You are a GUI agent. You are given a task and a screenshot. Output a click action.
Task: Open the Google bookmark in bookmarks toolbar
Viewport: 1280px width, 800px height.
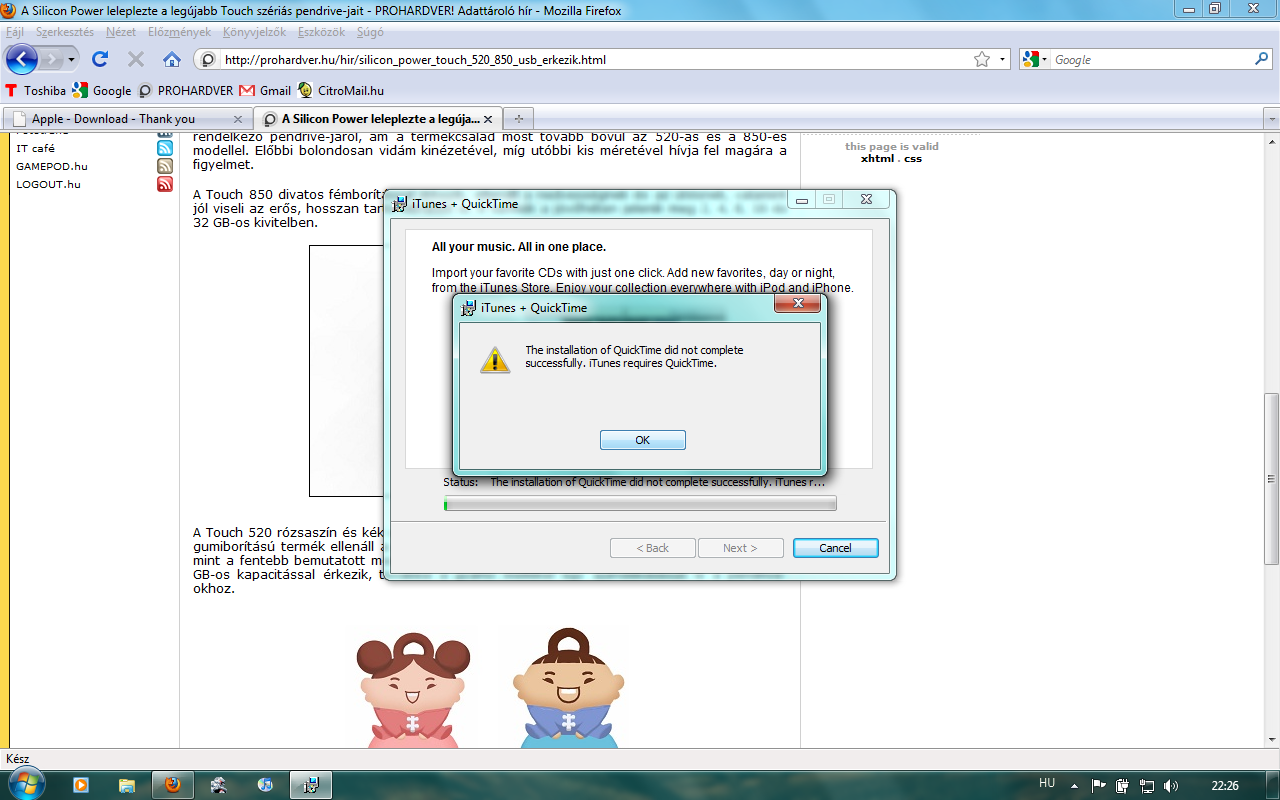click(102, 90)
